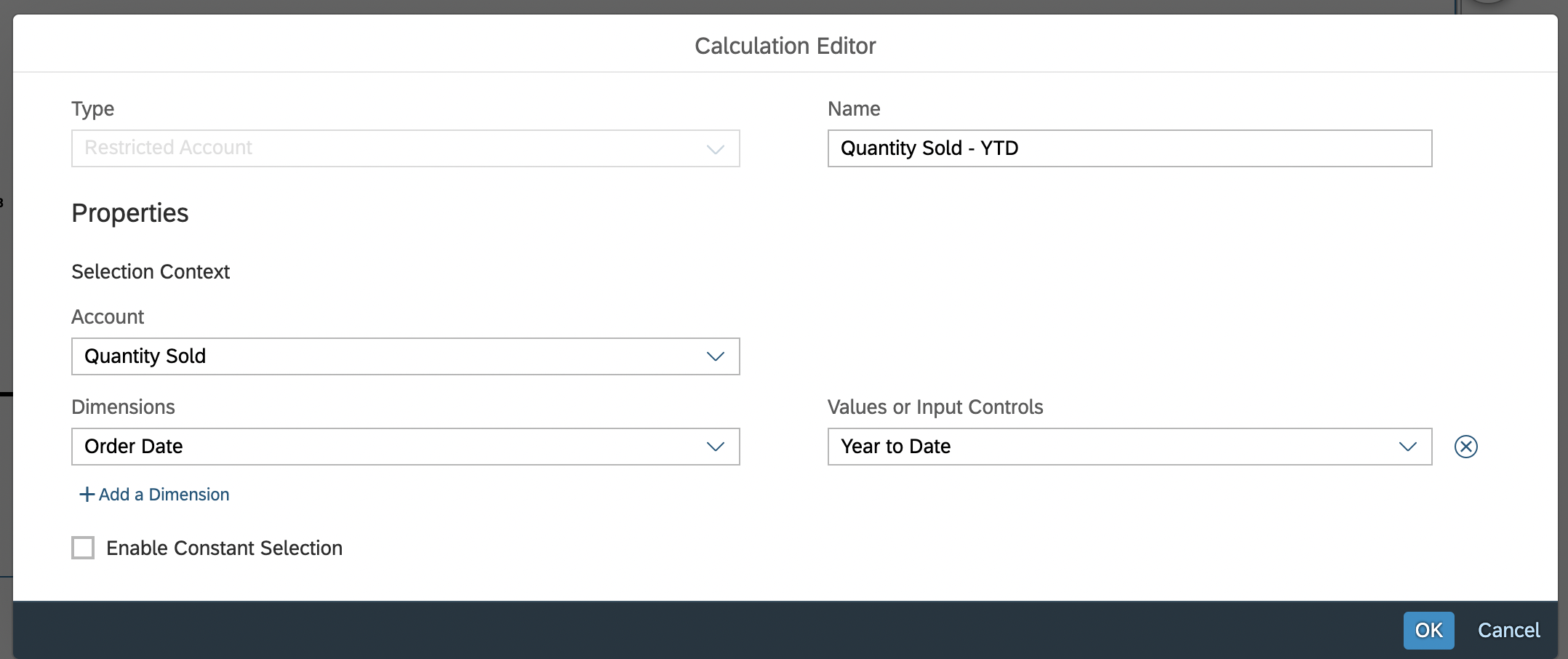Click the Values or Input Controls label
Image resolution: width=1568 pixels, height=659 pixels.
(935, 407)
